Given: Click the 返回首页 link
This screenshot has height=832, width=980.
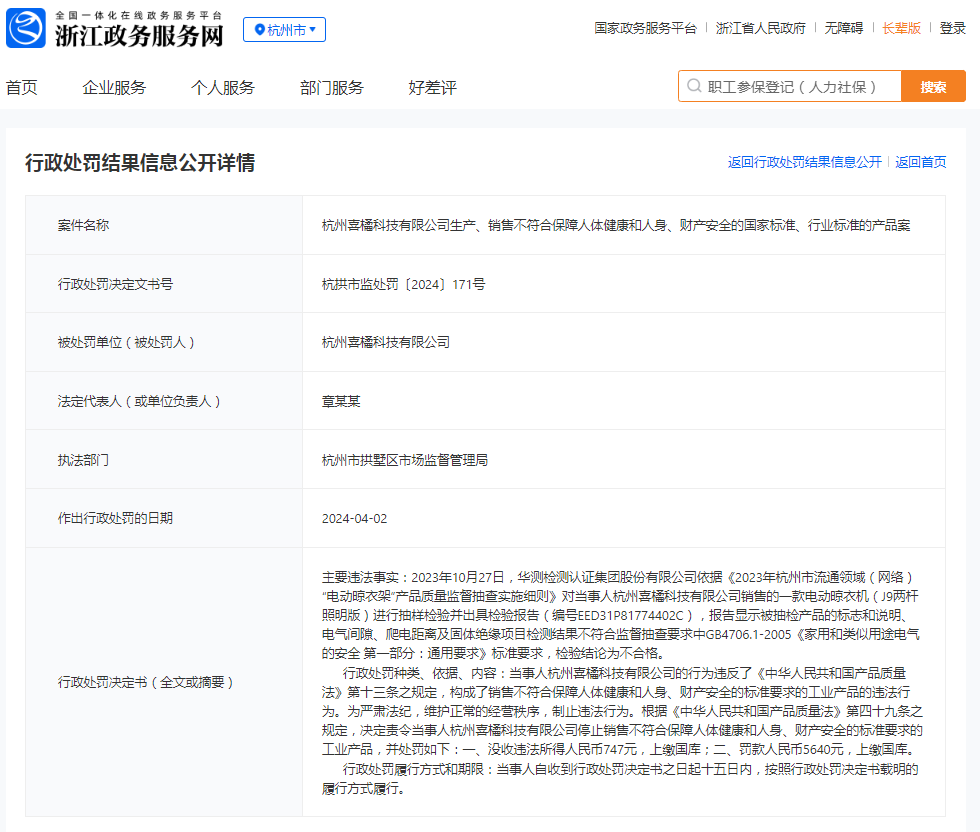Looking at the screenshot, I should click(921, 163).
